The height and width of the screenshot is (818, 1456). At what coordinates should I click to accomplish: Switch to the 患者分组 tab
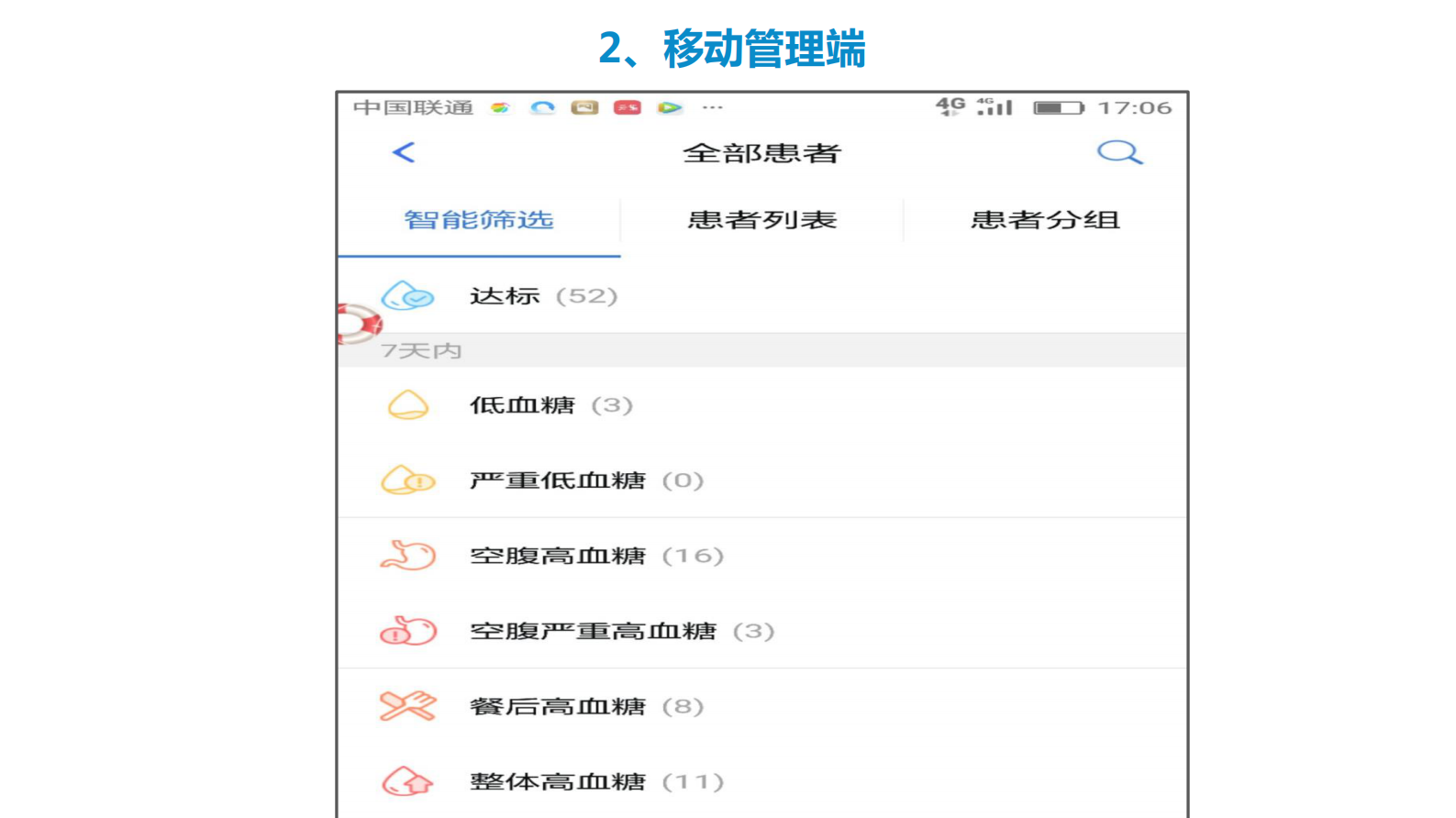tap(1045, 220)
